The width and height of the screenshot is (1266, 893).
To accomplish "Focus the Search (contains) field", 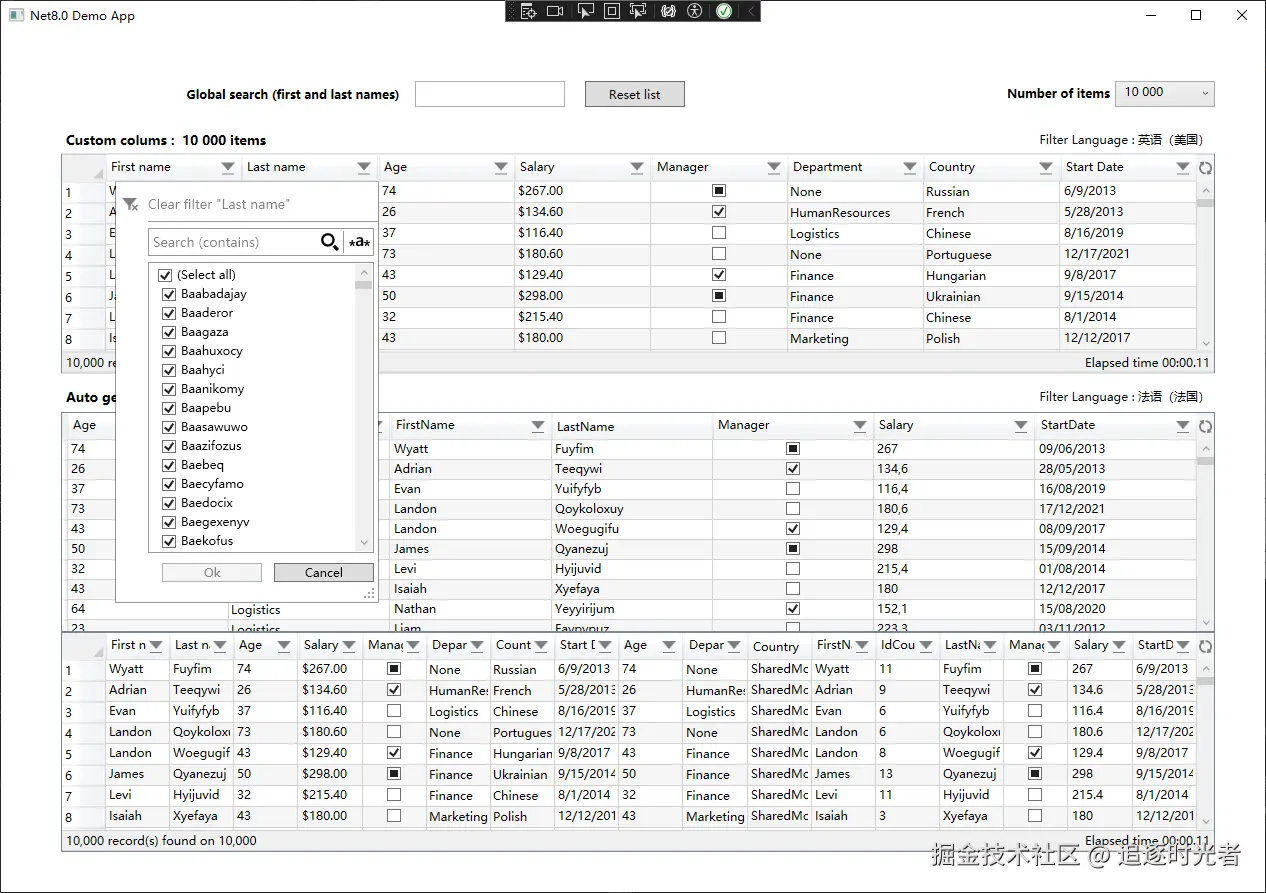I will (x=233, y=242).
